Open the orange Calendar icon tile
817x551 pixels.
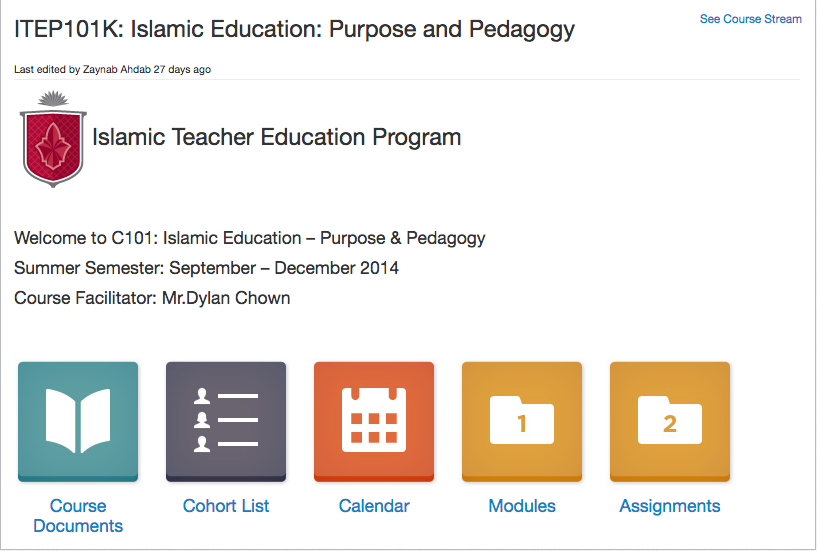coord(374,421)
